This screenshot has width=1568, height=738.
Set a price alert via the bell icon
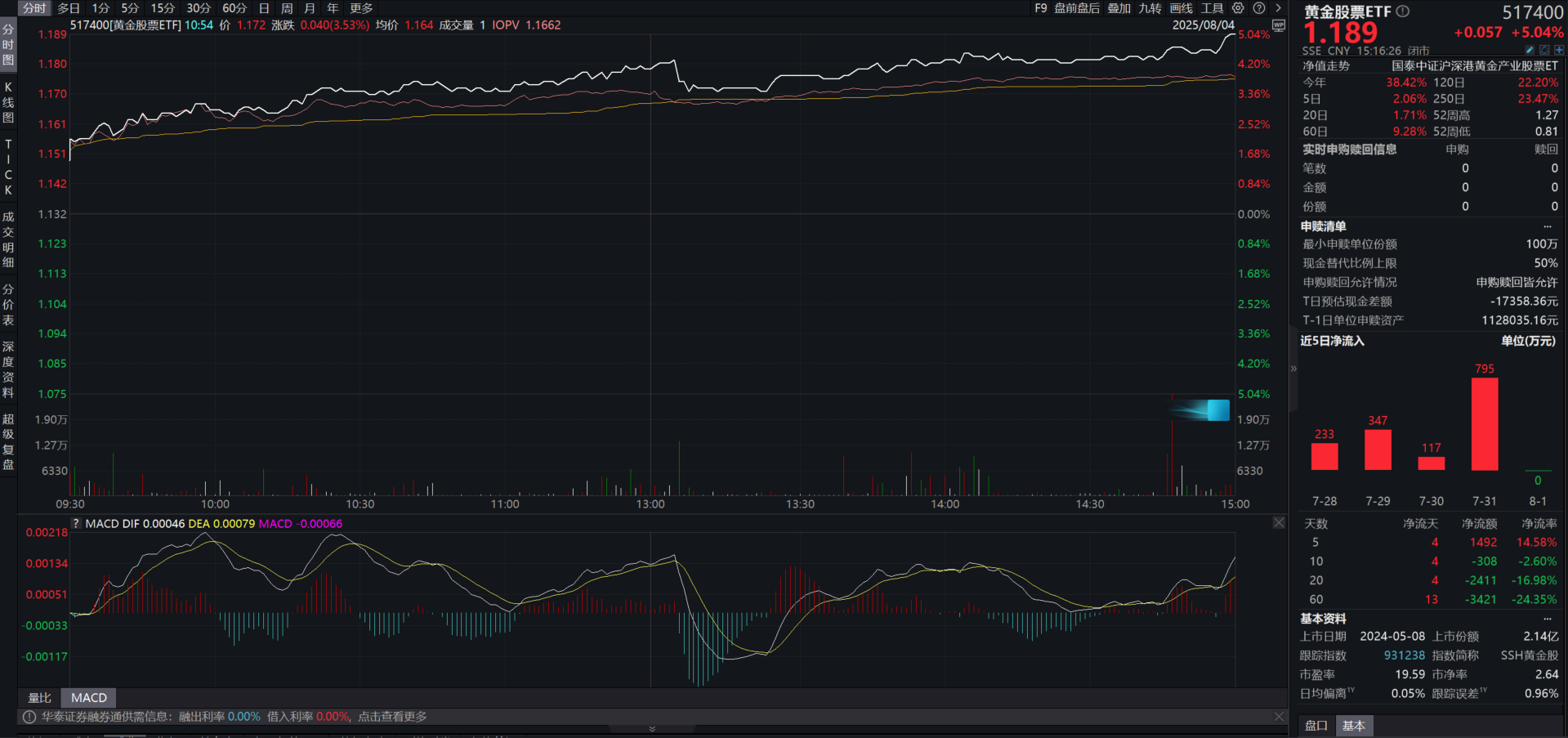click(1544, 51)
